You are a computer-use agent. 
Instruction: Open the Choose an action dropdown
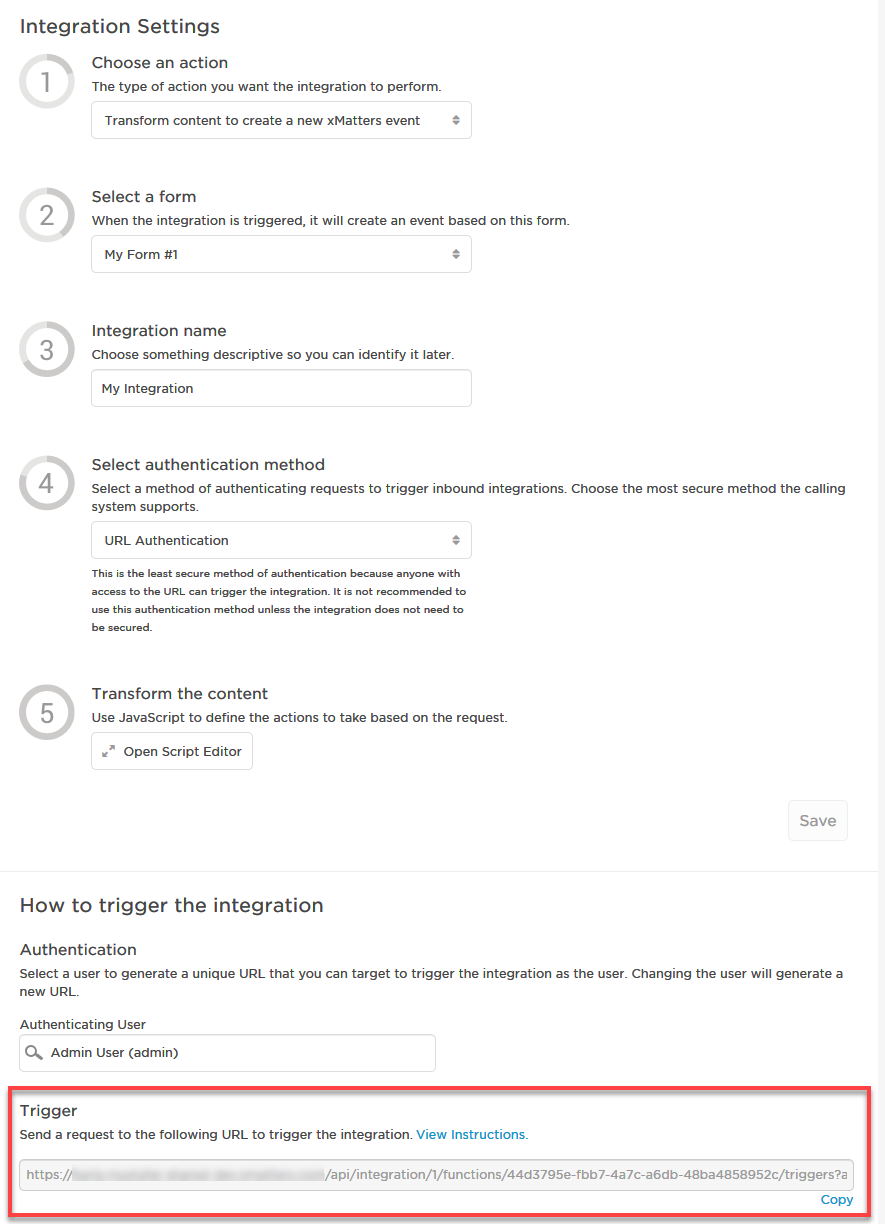click(x=281, y=120)
